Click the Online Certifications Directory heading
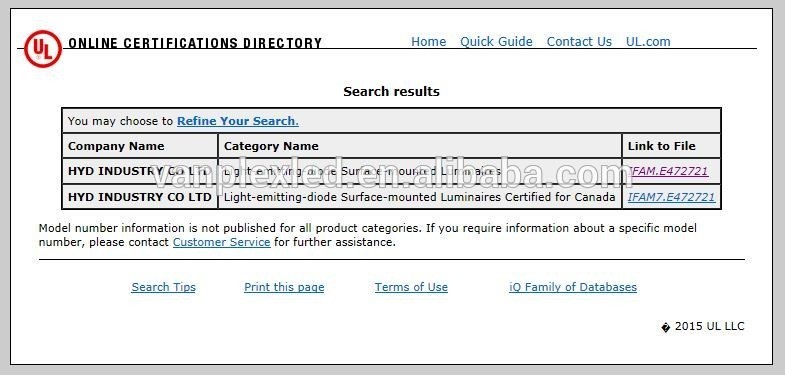 (195, 43)
